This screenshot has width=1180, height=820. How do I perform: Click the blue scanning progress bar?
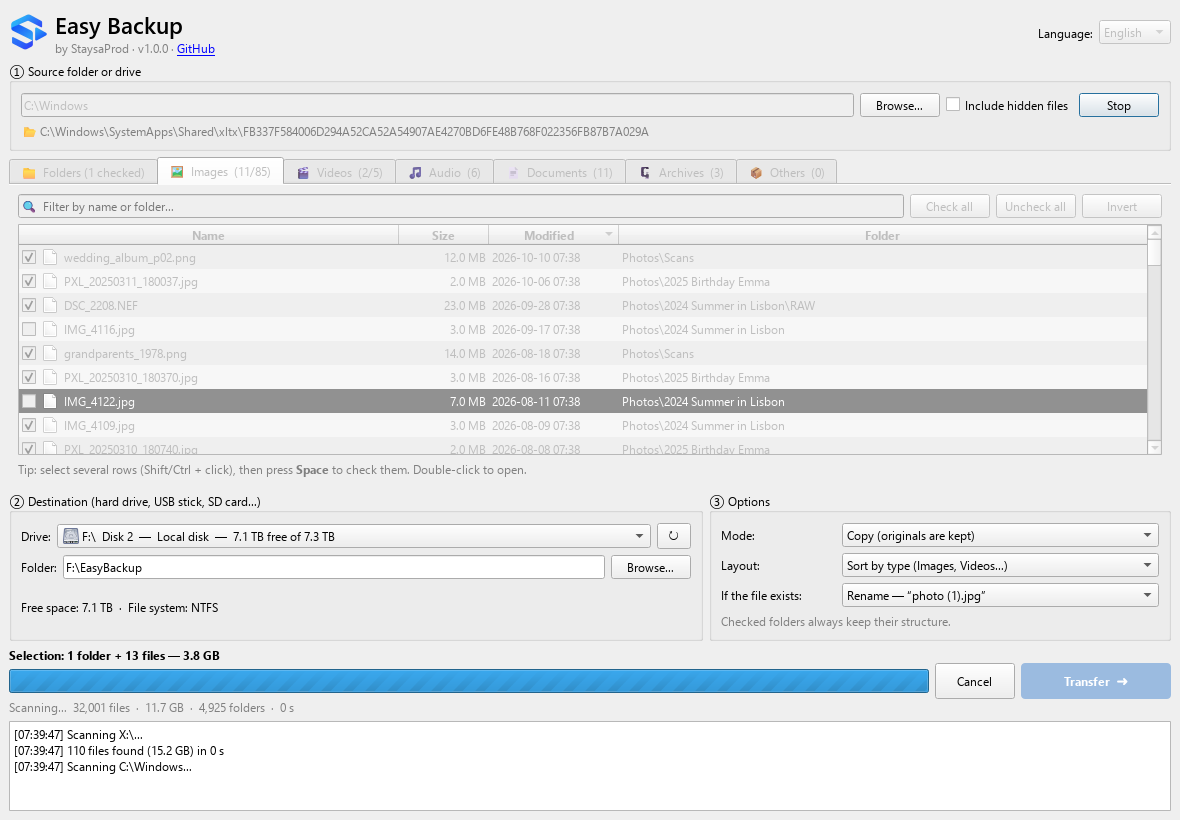[469, 681]
